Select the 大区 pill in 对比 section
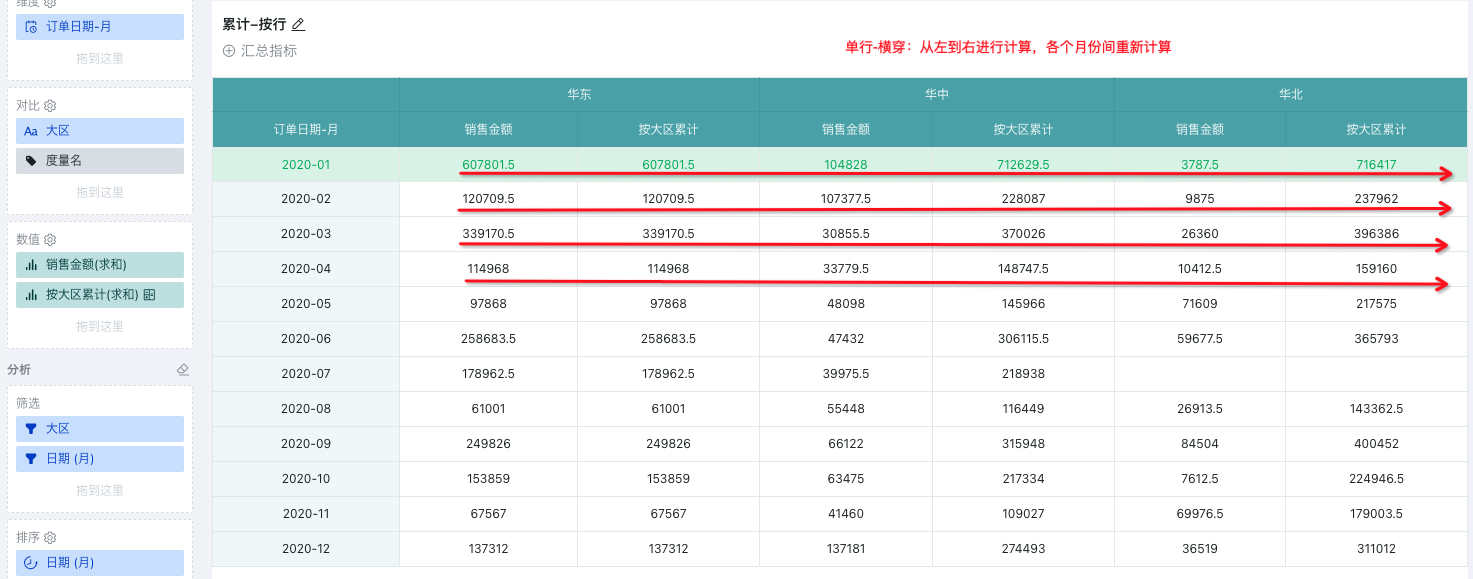 [100, 131]
